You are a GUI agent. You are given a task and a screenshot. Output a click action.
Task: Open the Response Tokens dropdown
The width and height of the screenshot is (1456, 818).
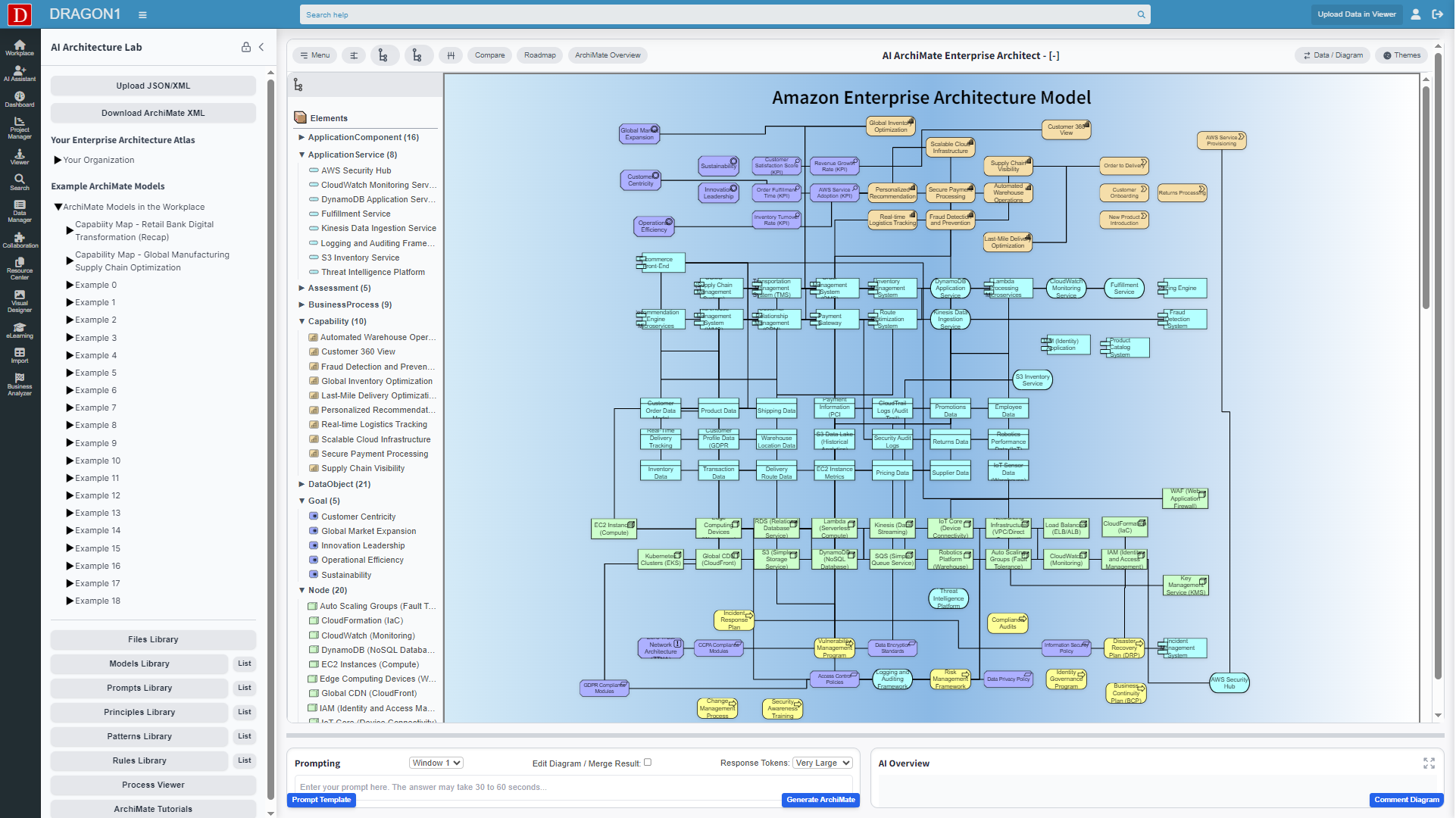pos(823,763)
